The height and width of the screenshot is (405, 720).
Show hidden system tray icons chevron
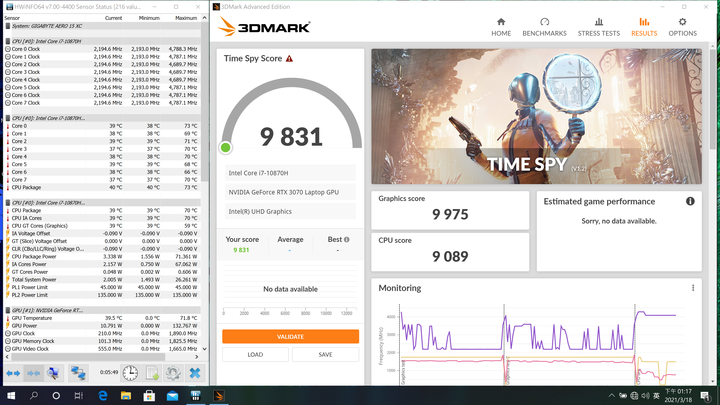point(612,396)
